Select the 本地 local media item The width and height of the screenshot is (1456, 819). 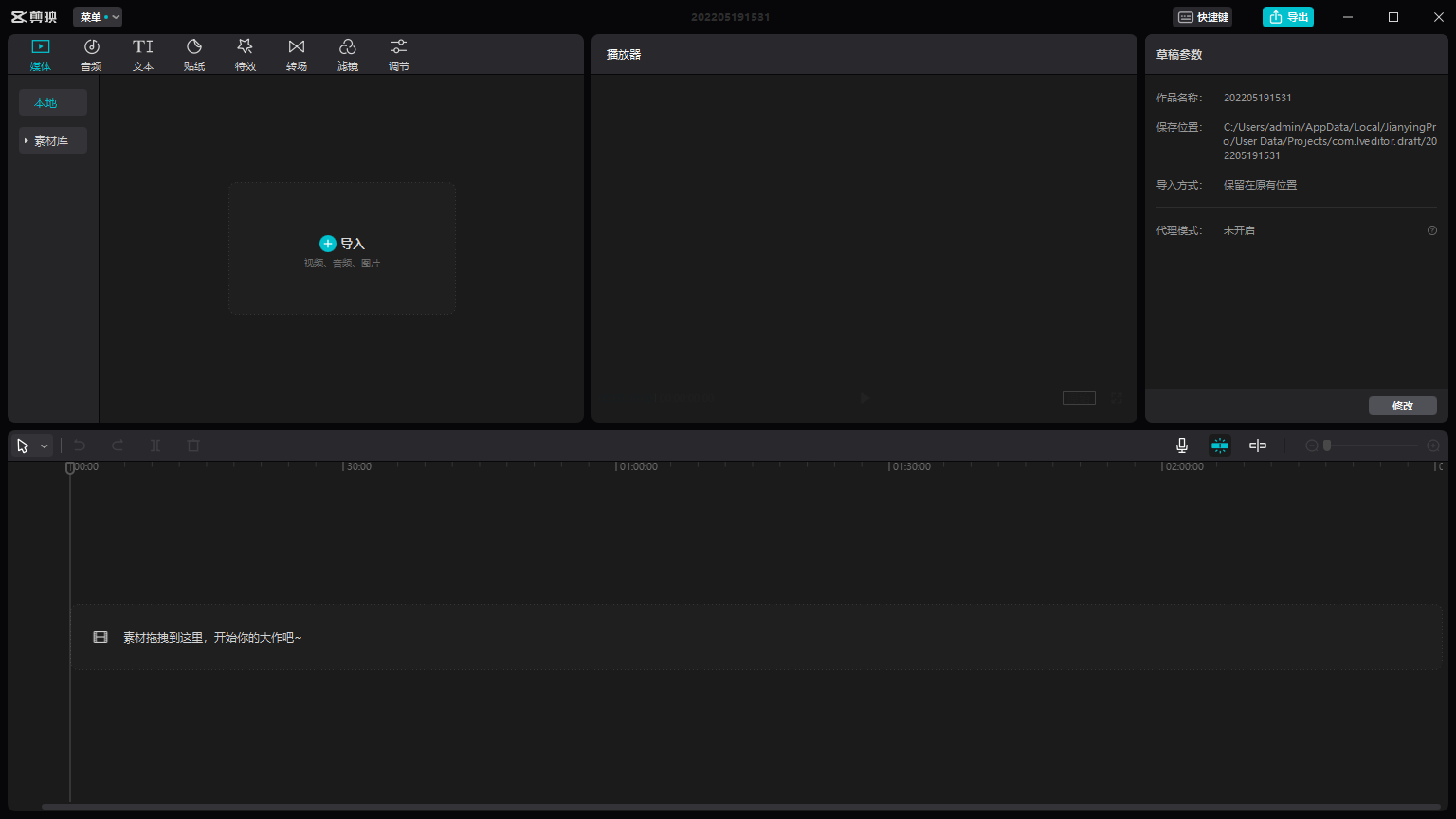tap(52, 102)
